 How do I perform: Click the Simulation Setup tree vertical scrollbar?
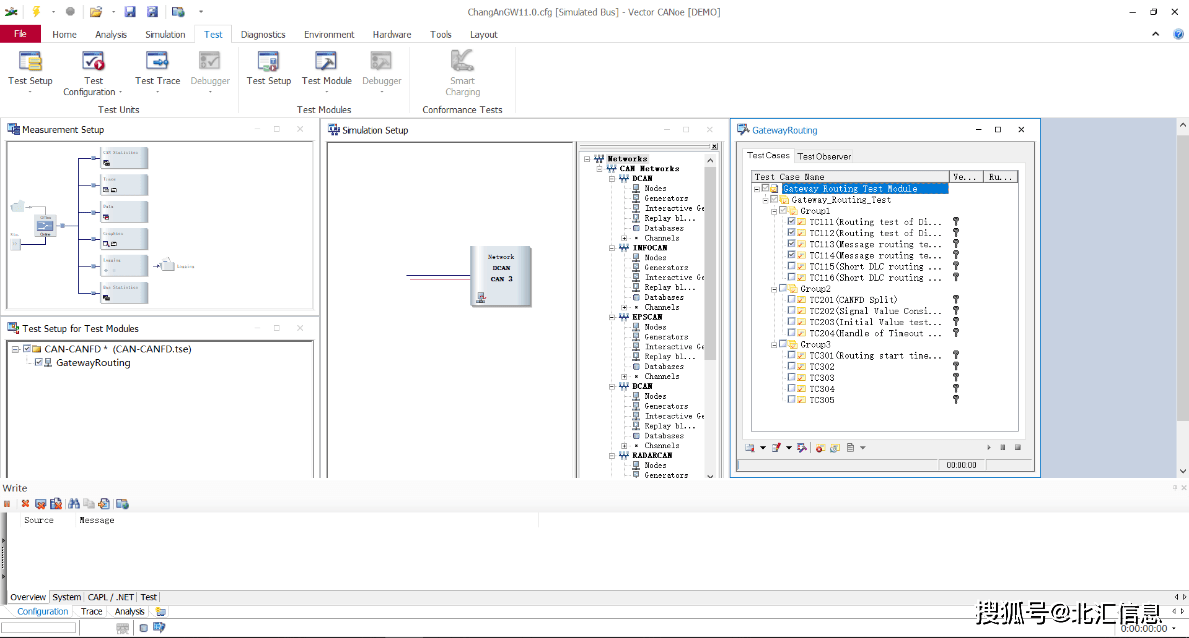pos(711,260)
